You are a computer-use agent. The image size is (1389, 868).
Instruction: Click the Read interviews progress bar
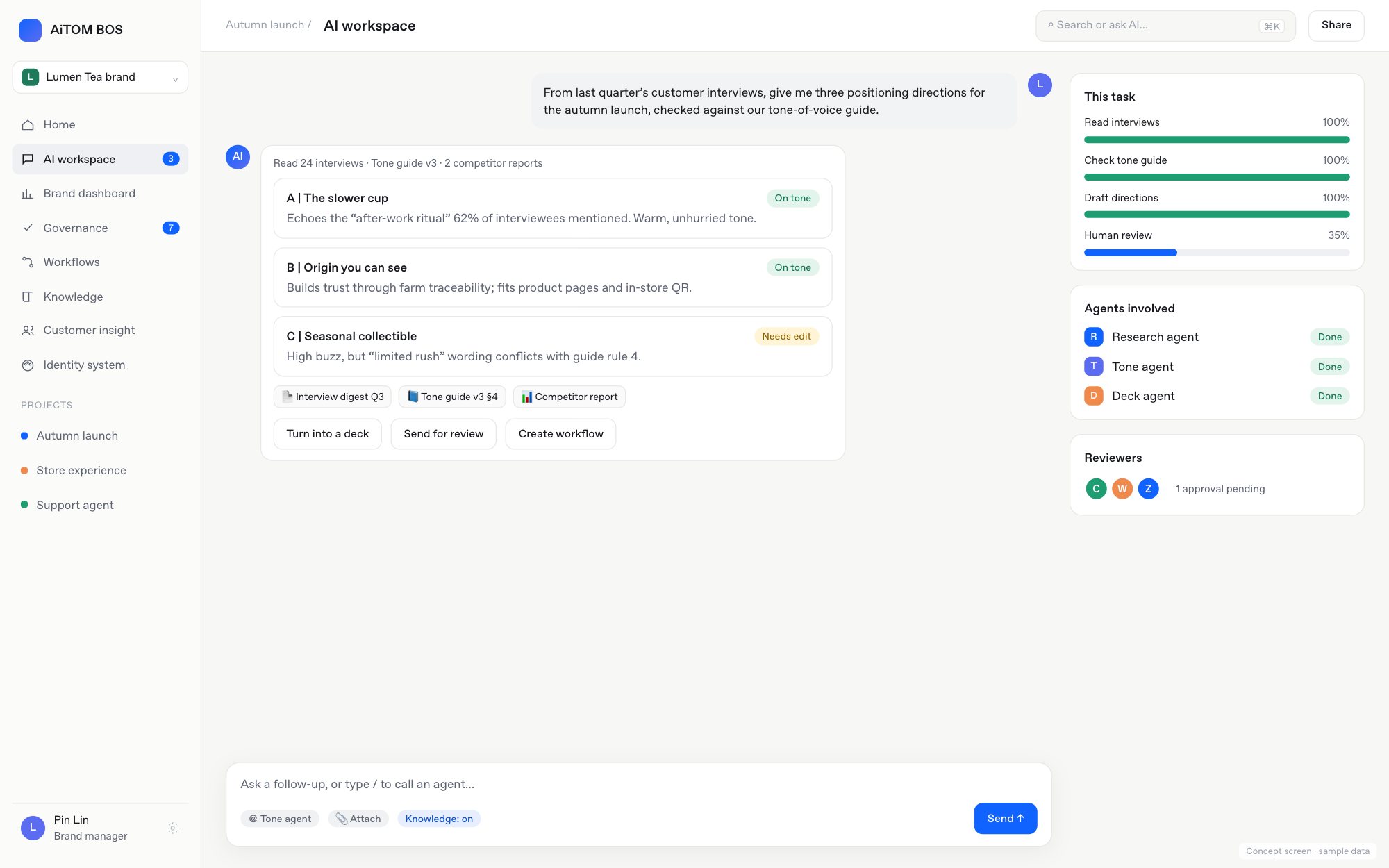[1217, 140]
